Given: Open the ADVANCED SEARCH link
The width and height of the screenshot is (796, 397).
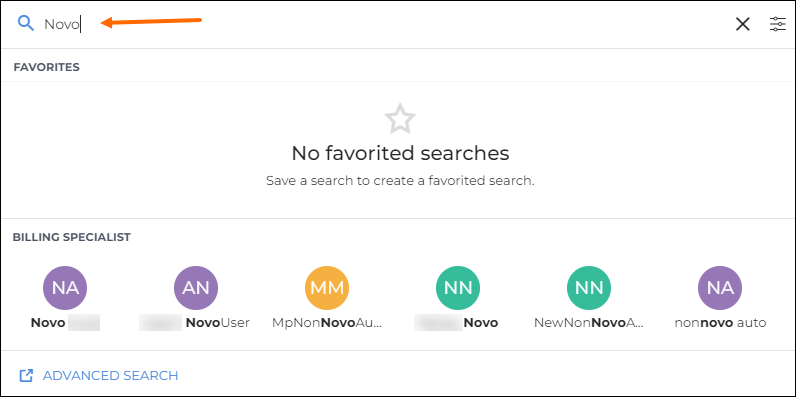Looking at the screenshot, I should pos(110,376).
